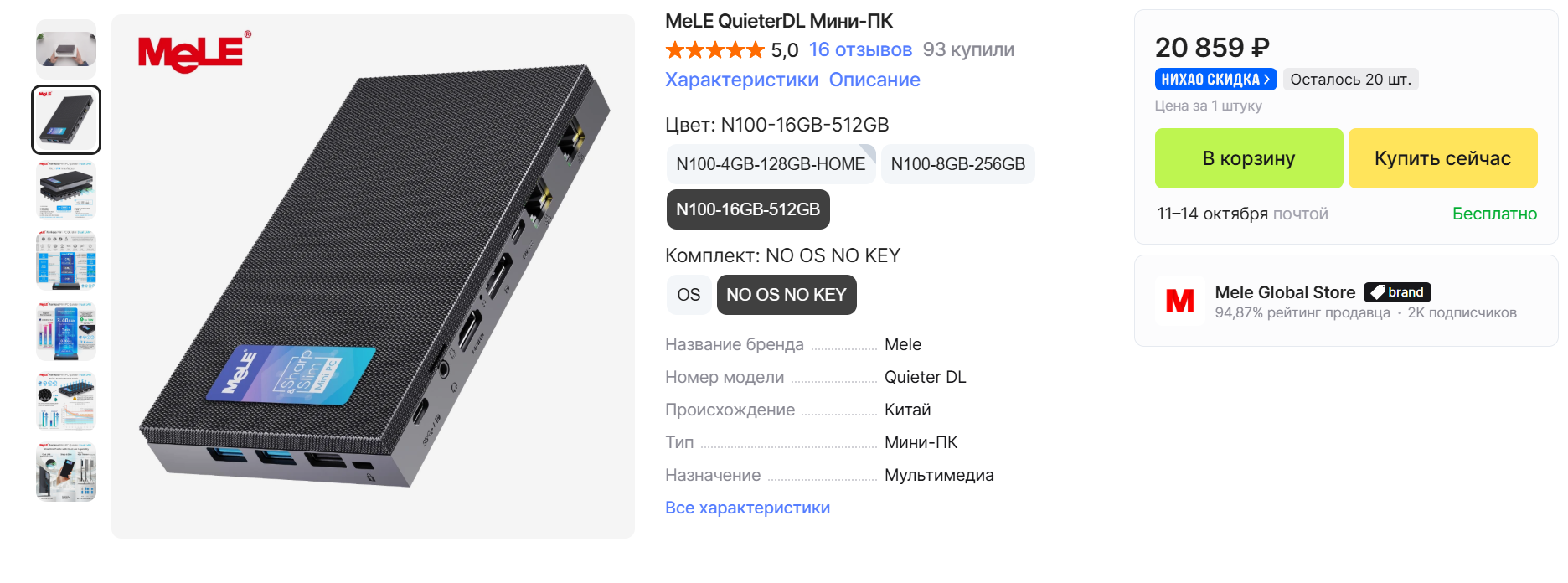Jump to the Описание section
1568x583 pixels.
pyautogui.click(x=874, y=80)
